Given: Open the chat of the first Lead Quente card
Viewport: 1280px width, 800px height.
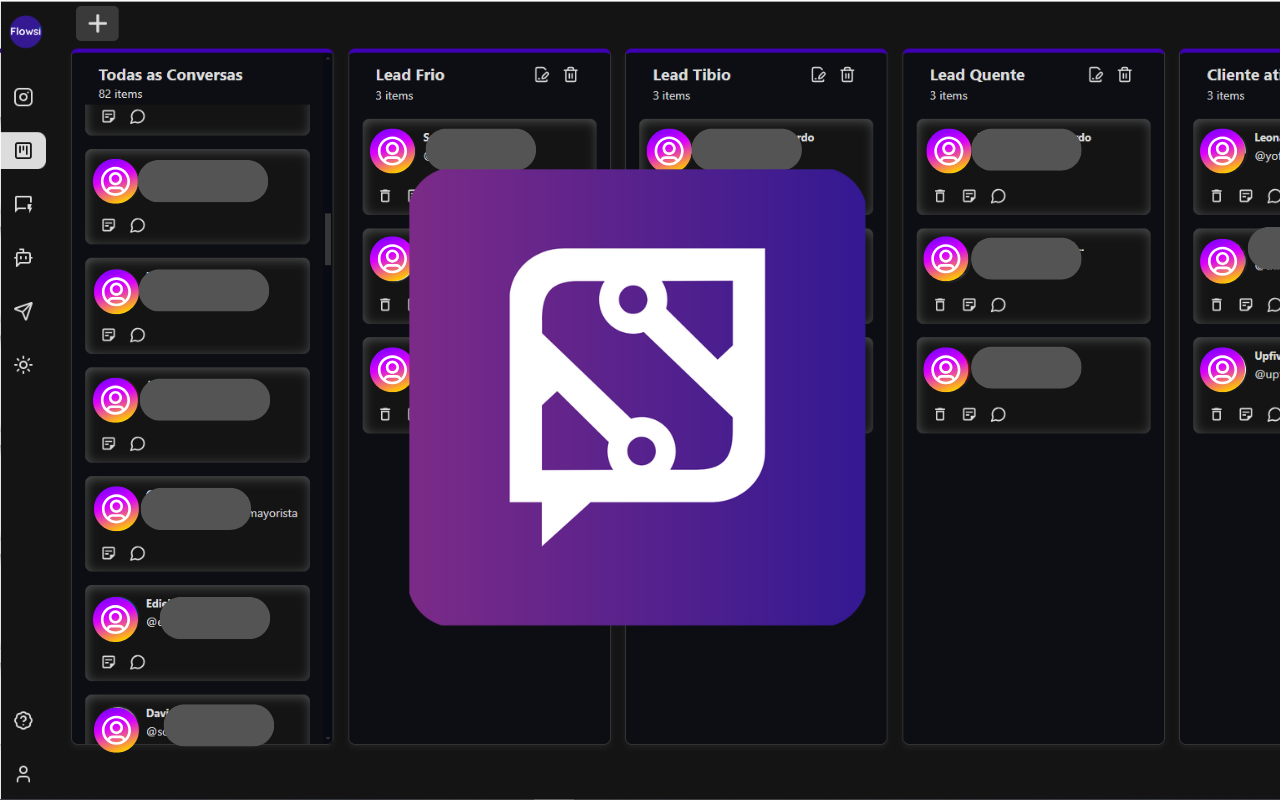Looking at the screenshot, I should 998,196.
